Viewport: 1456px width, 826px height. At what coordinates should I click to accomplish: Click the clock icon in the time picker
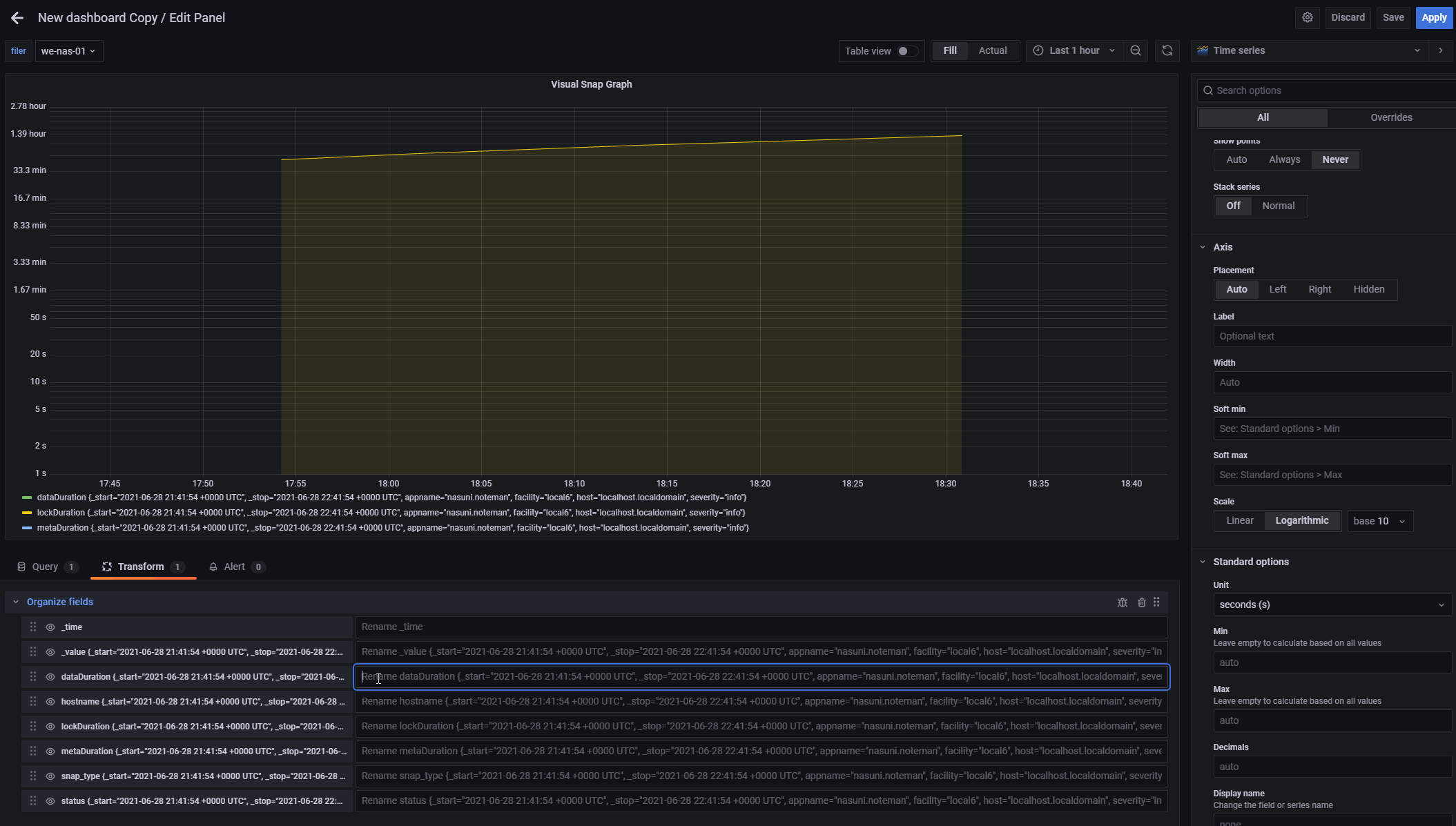click(1038, 50)
